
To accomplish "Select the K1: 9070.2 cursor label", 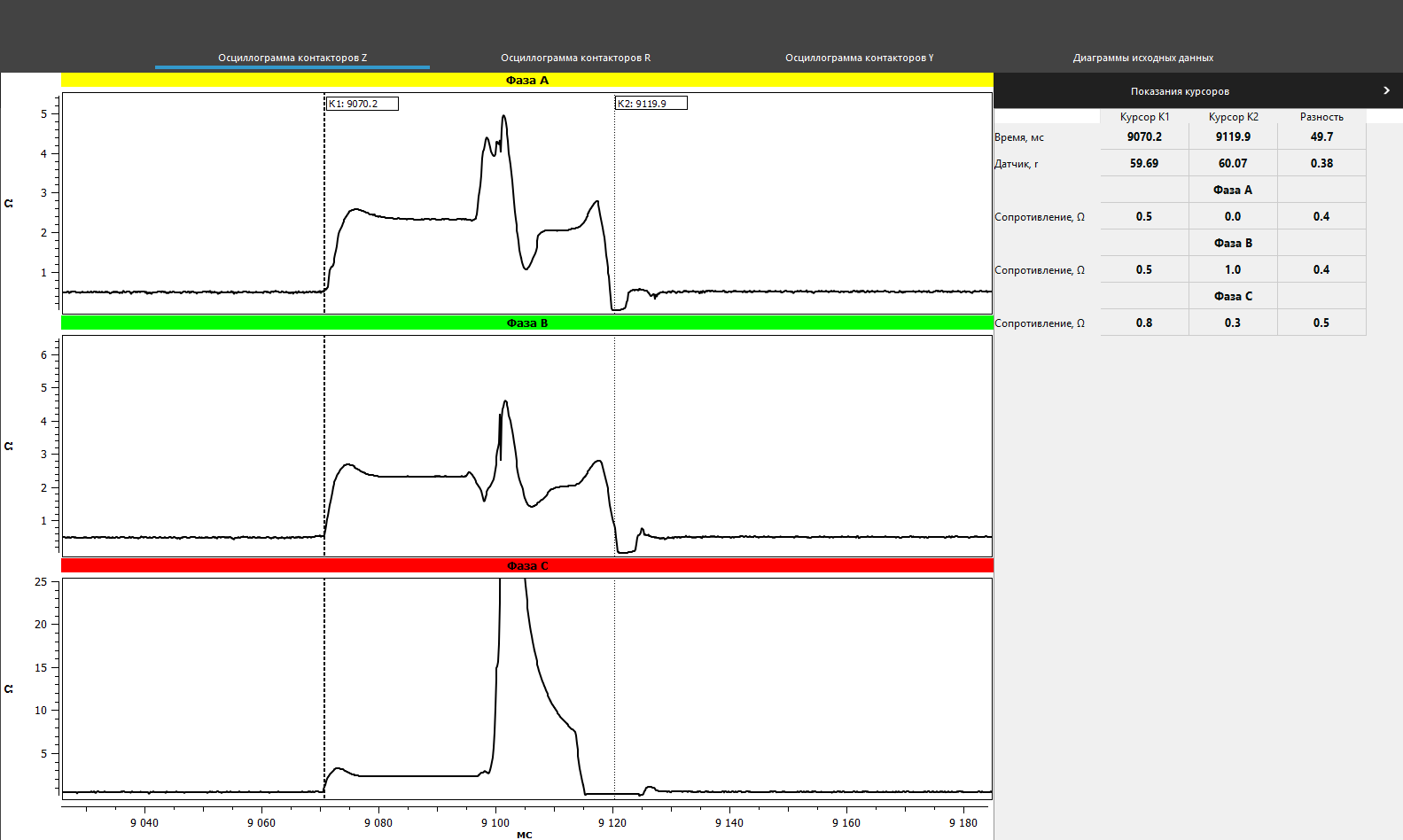I will [362, 104].
